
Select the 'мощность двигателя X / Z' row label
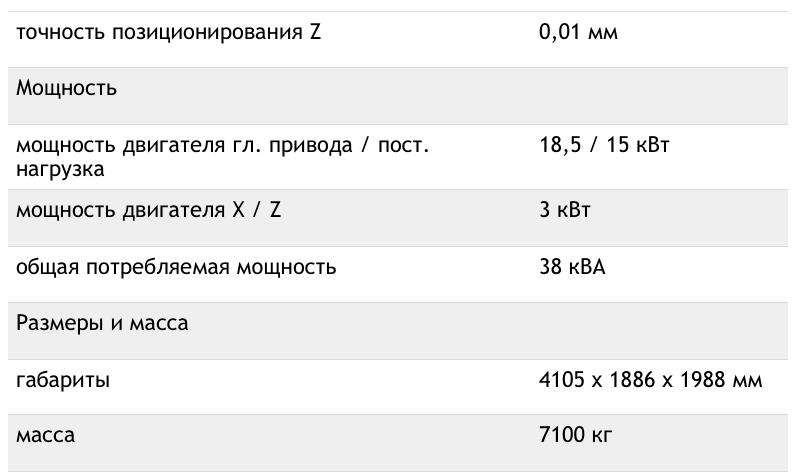(x=148, y=210)
